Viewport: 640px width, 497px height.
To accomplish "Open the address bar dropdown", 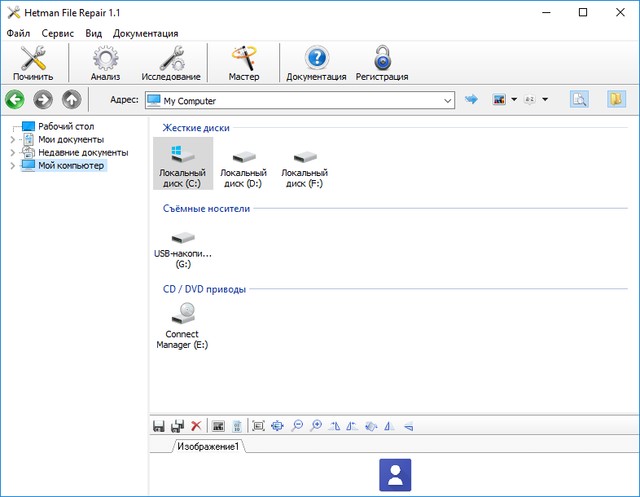I will click(x=448, y=100).
